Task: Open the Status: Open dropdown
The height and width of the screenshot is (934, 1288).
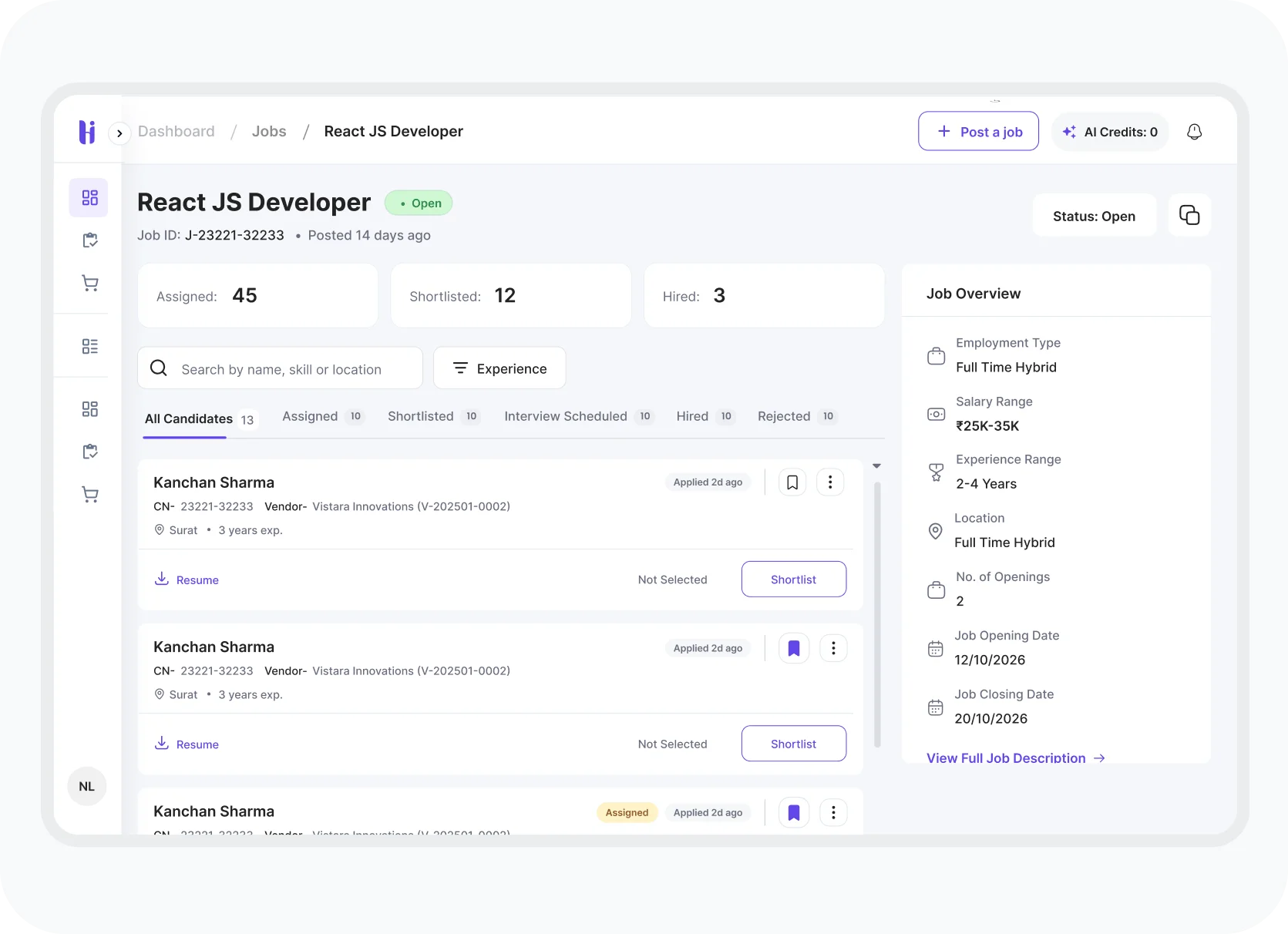Action: pyautogui.click(x=1094, y=216)
